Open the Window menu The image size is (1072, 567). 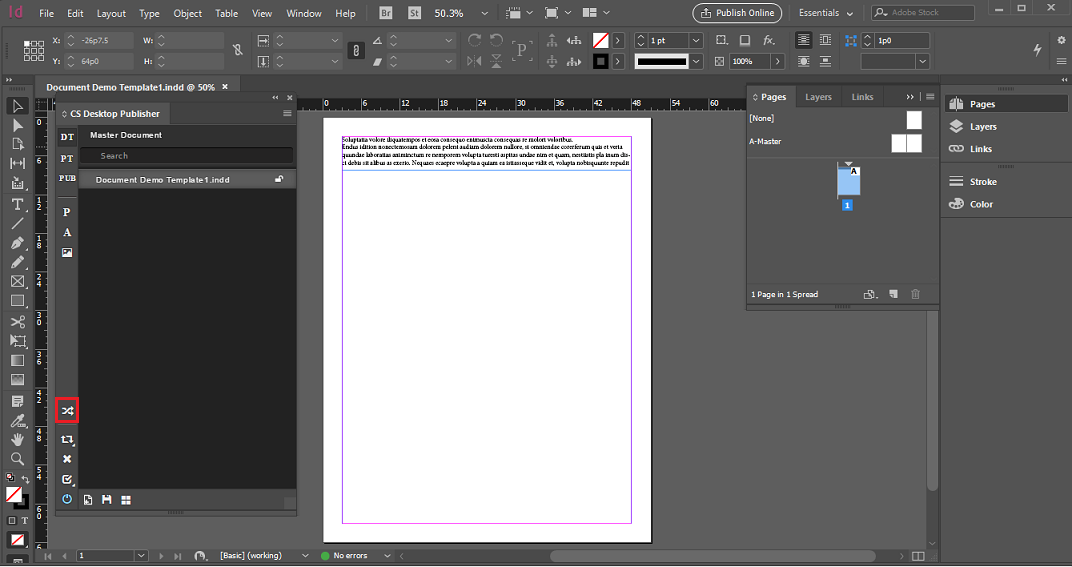(304, 13)
